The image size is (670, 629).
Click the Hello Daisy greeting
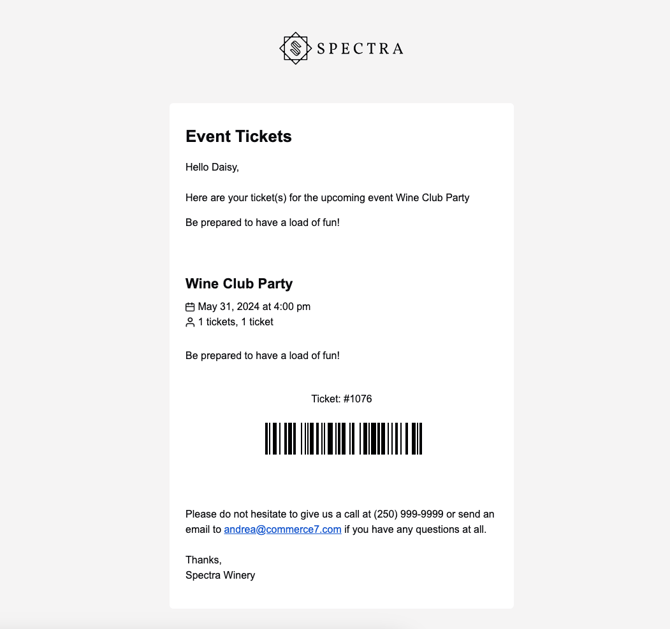[212, 167]
